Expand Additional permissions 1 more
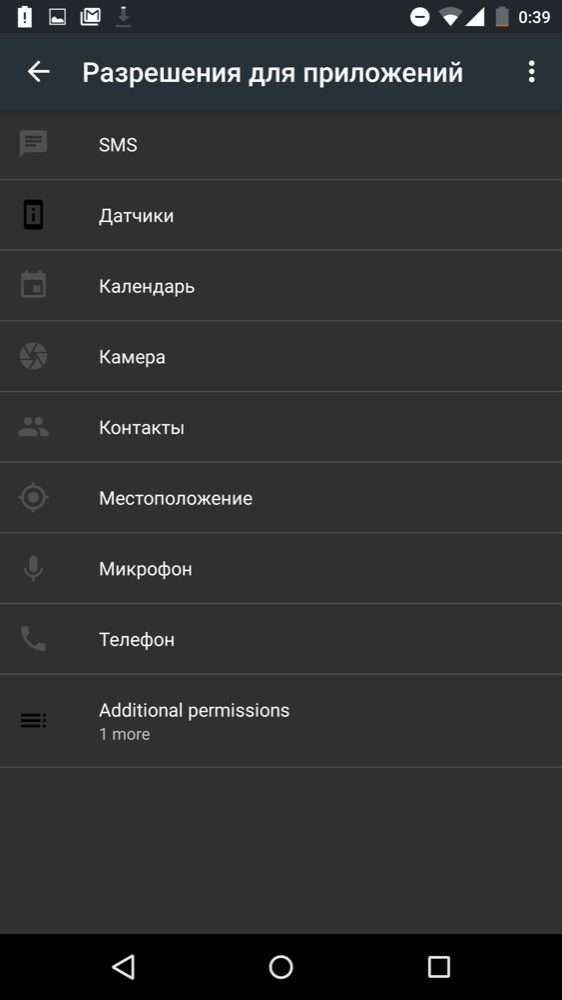Viewport: 562px width, 1000px height. 281,721
